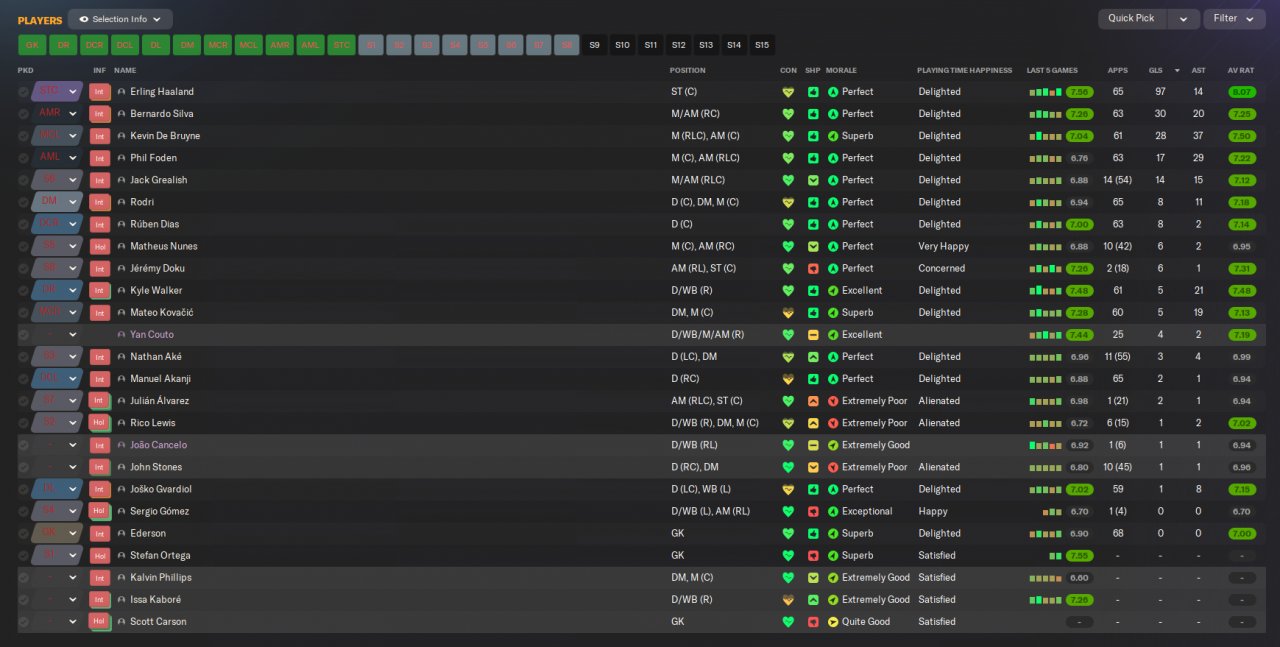This screenshot has width=1280, height=647.
Task: Click match sharpness icon for Julián Álvarez
Action: (813, 401)
